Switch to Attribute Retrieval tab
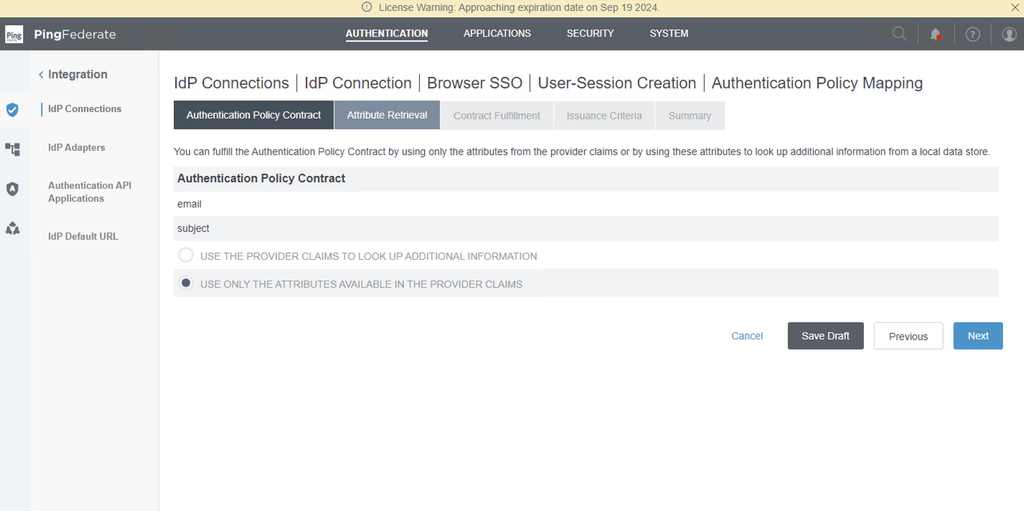 [387, 115]
